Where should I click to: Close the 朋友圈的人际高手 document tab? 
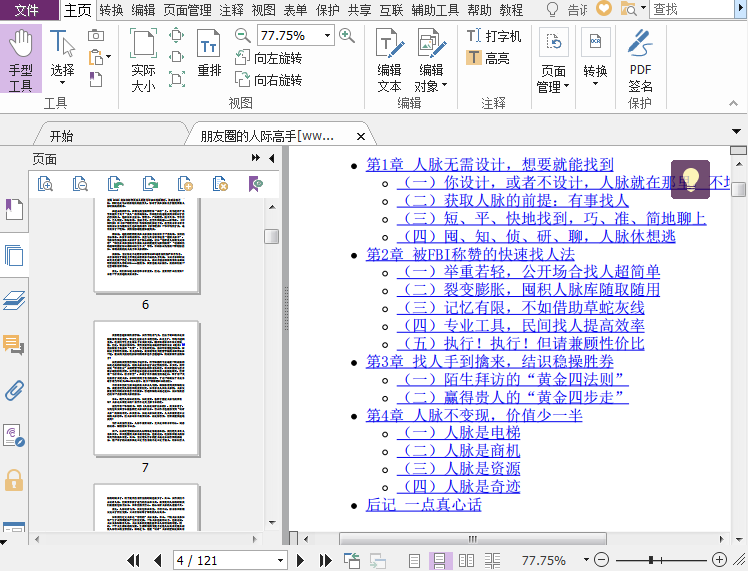361,136
